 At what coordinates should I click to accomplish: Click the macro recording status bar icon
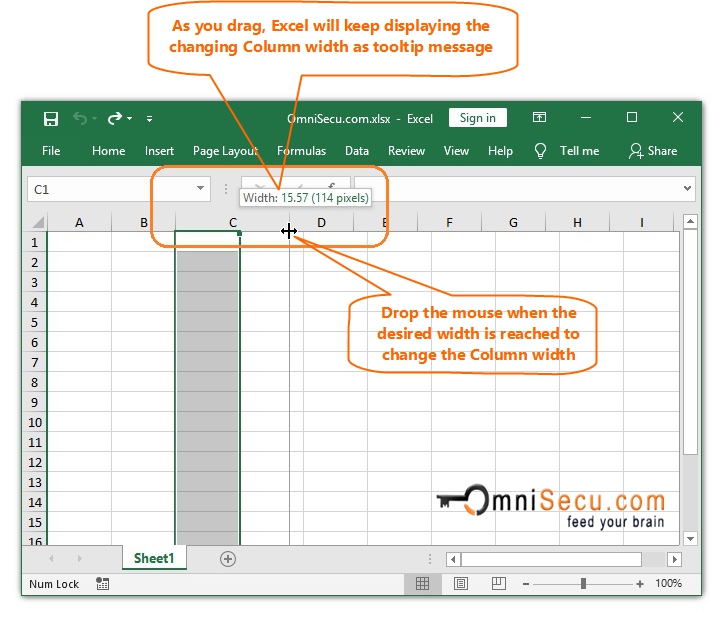103,584
